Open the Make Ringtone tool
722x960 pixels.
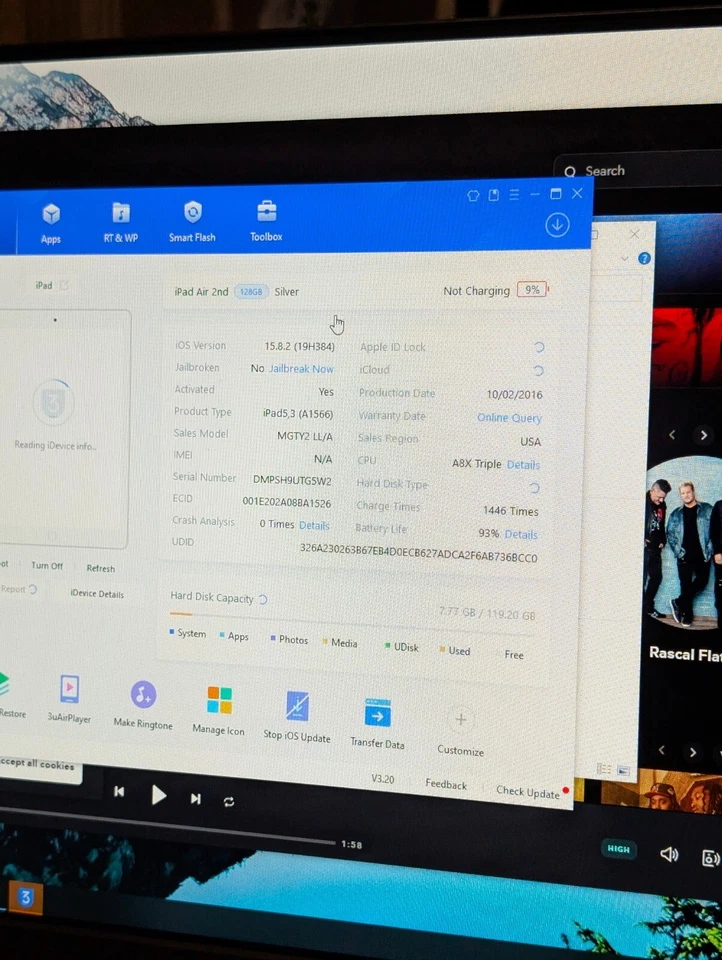coord(143,704)
